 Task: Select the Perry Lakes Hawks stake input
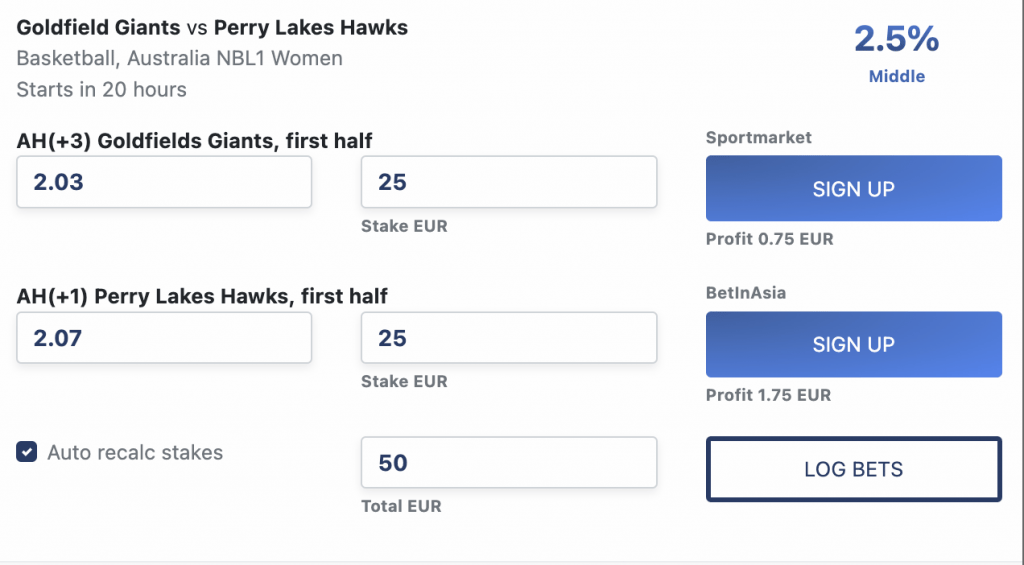pyautogui.click(x=508, y=338)
